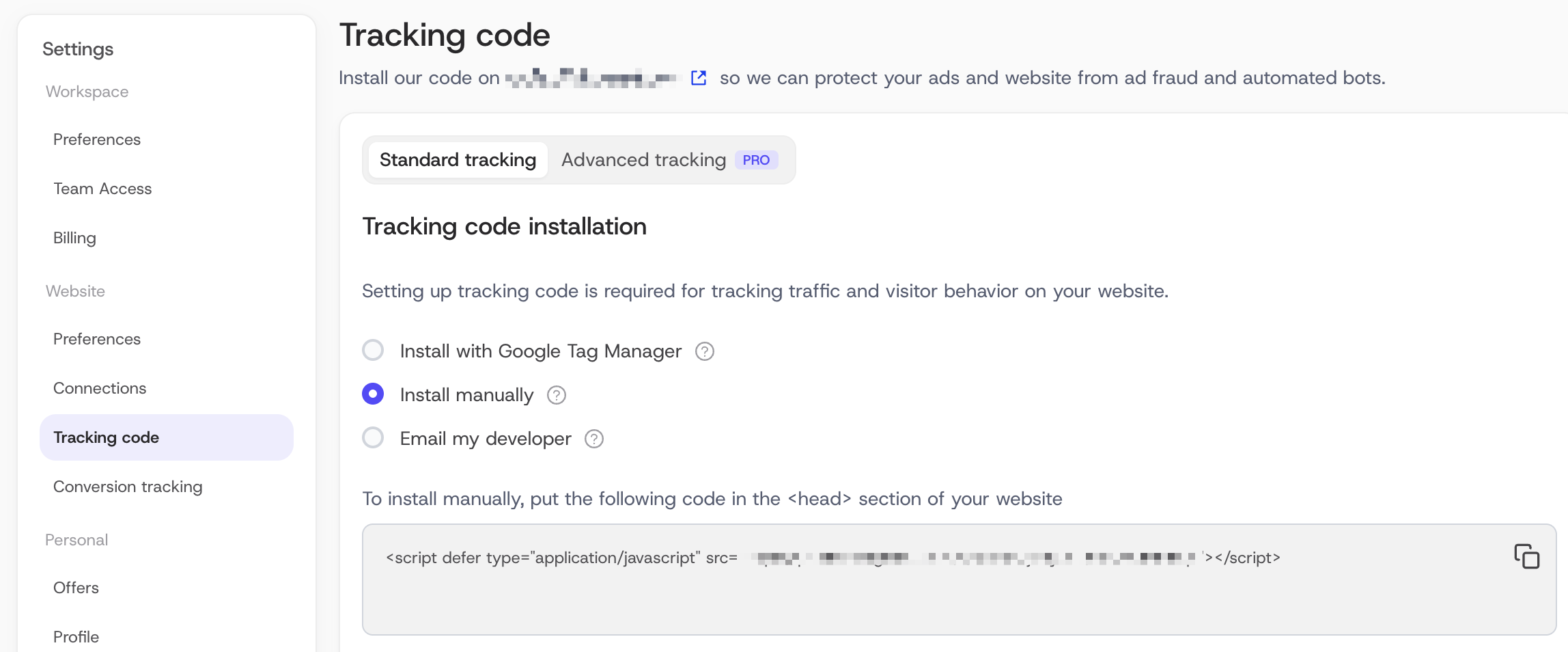Go to Connections settings
The height and width of the screenshot is (652, 1568).
pyautogui.click(x=100, y=388)
